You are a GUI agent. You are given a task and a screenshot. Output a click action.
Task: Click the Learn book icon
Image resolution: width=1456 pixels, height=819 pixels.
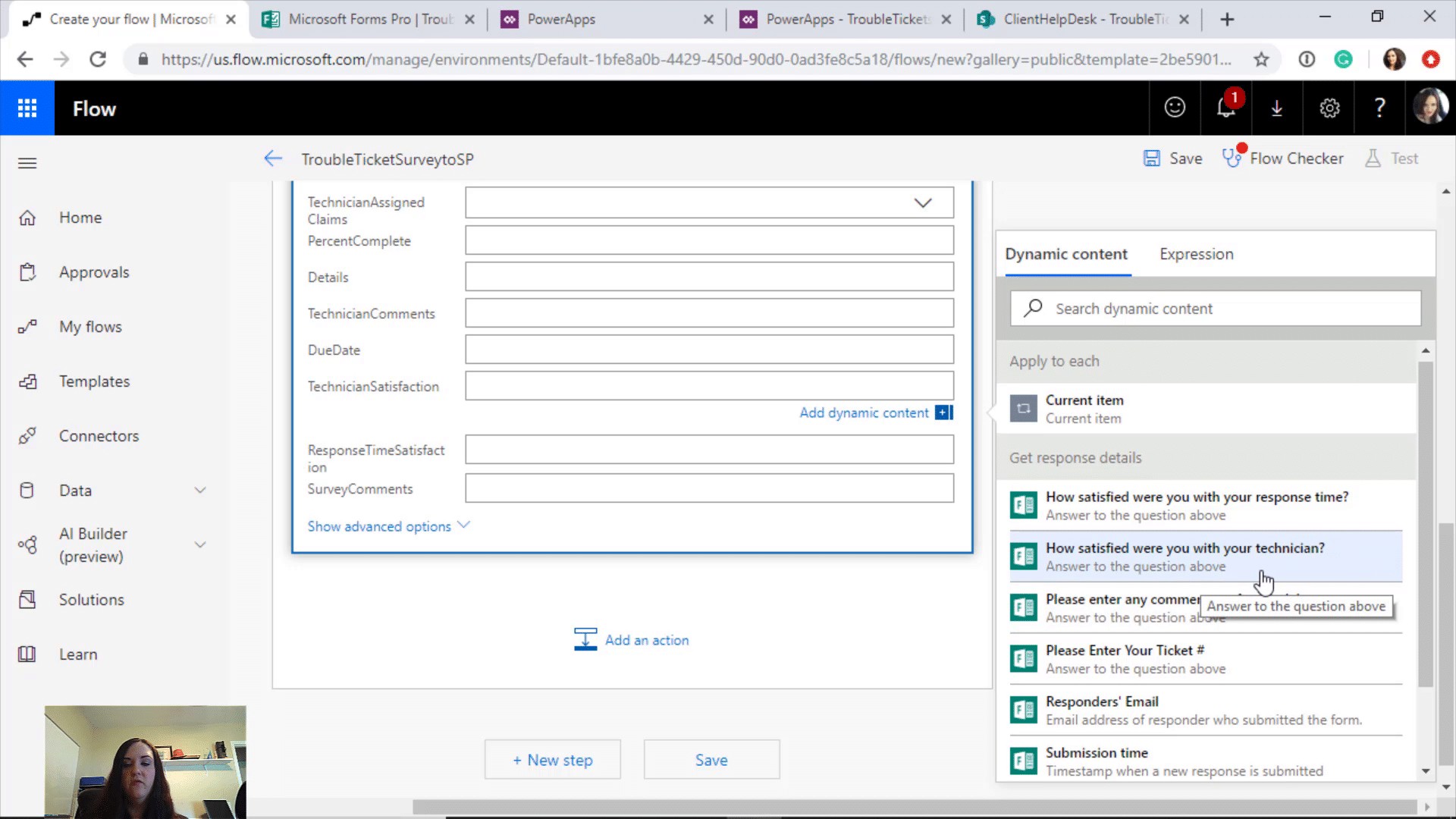click(27, 654)
